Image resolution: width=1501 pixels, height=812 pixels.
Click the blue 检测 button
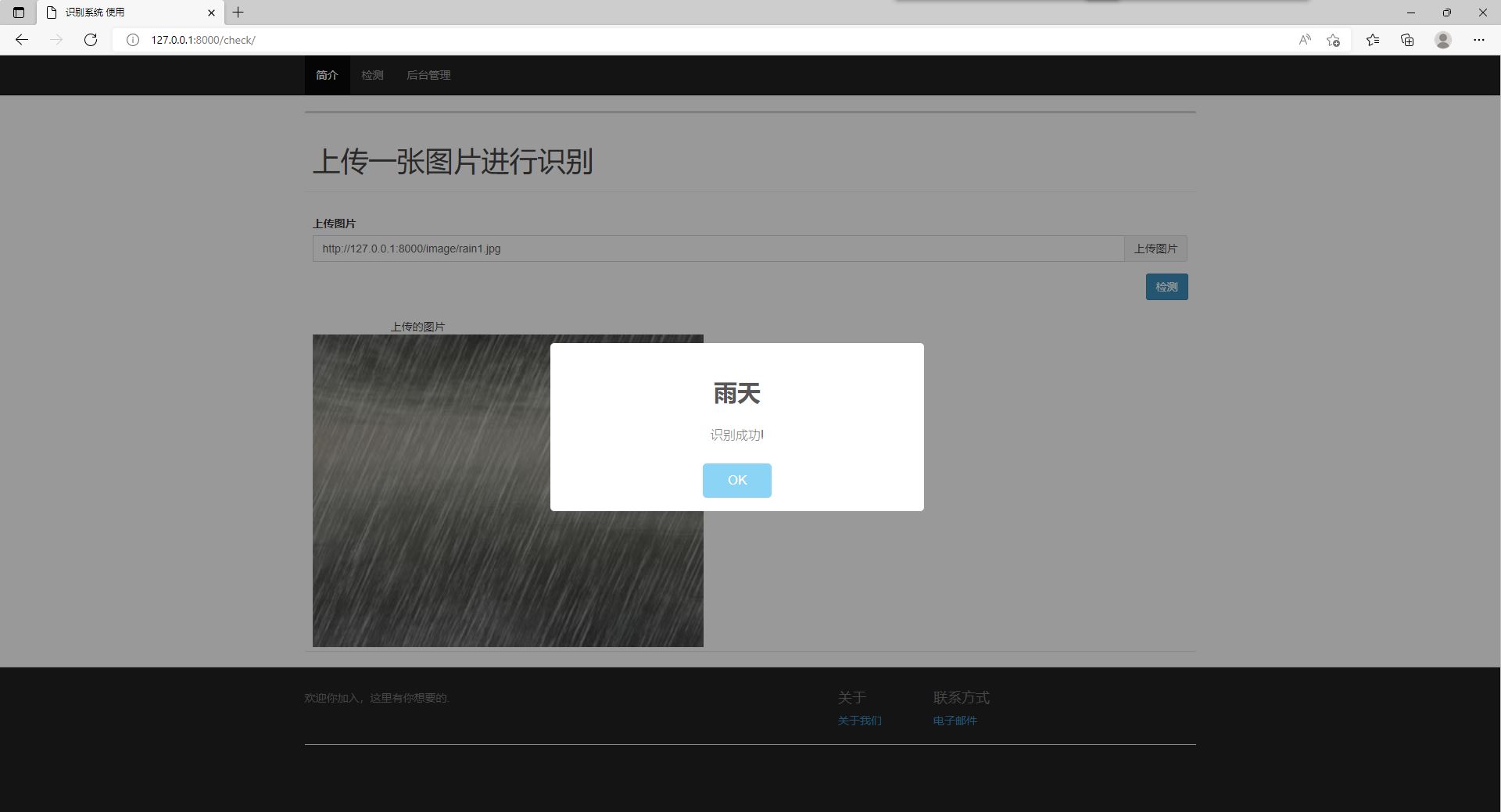1166,287
